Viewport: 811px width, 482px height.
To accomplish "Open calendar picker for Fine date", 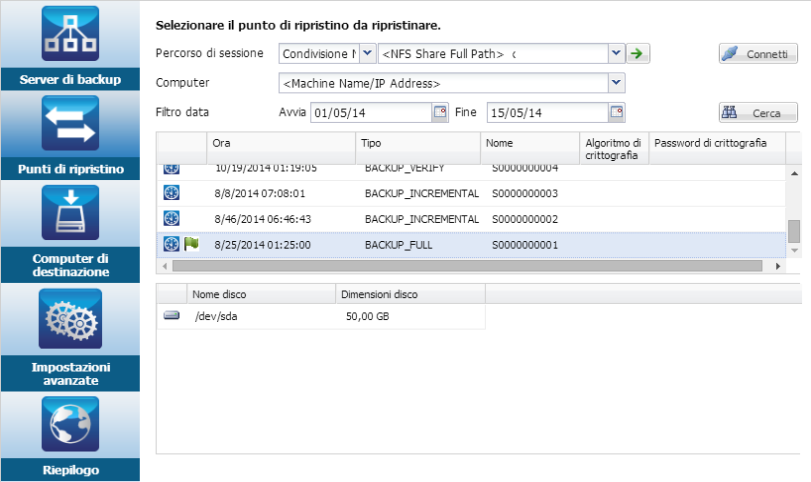I will click(617, 112).
